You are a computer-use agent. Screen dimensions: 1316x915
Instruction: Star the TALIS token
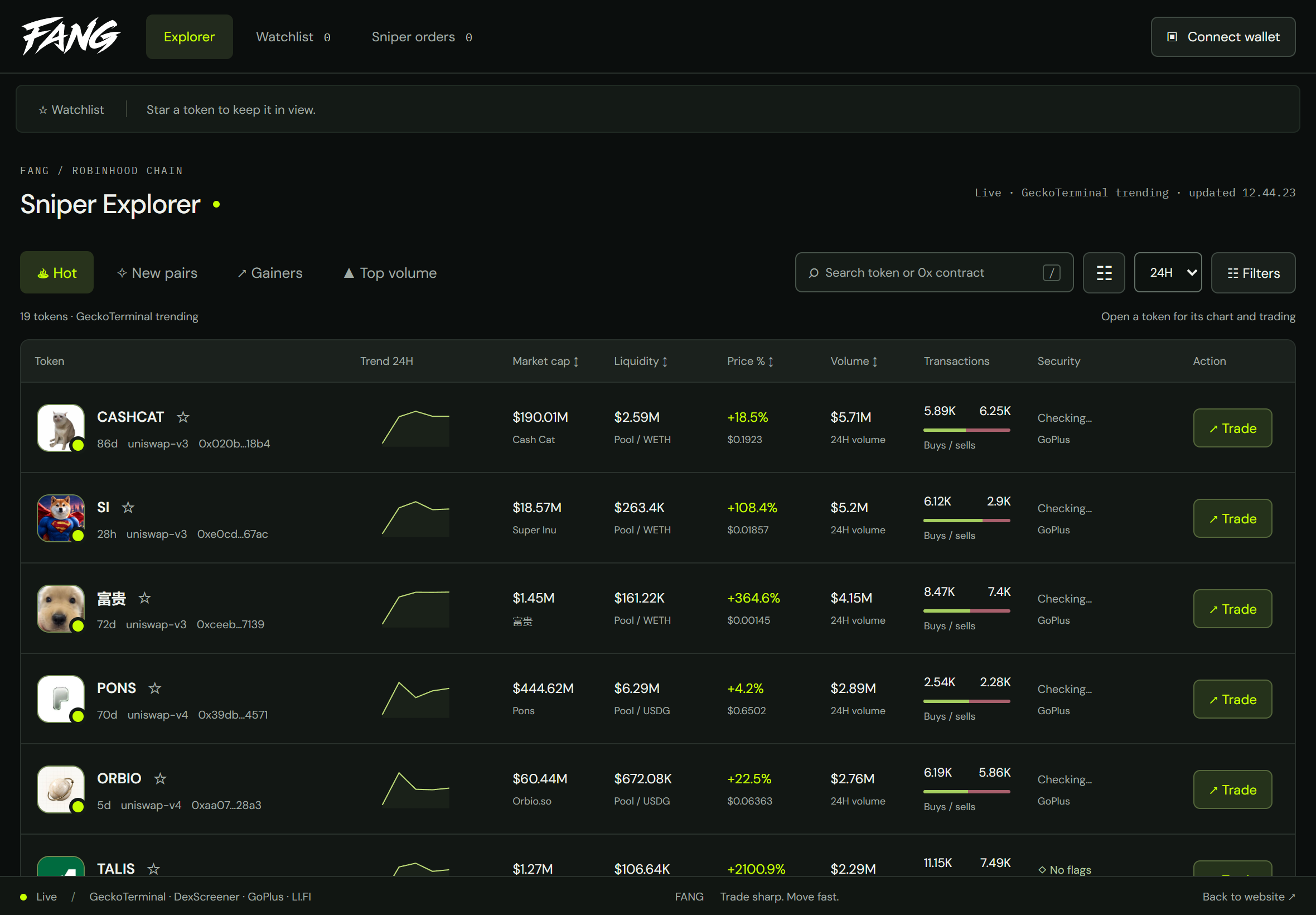[x=153, y=869]
